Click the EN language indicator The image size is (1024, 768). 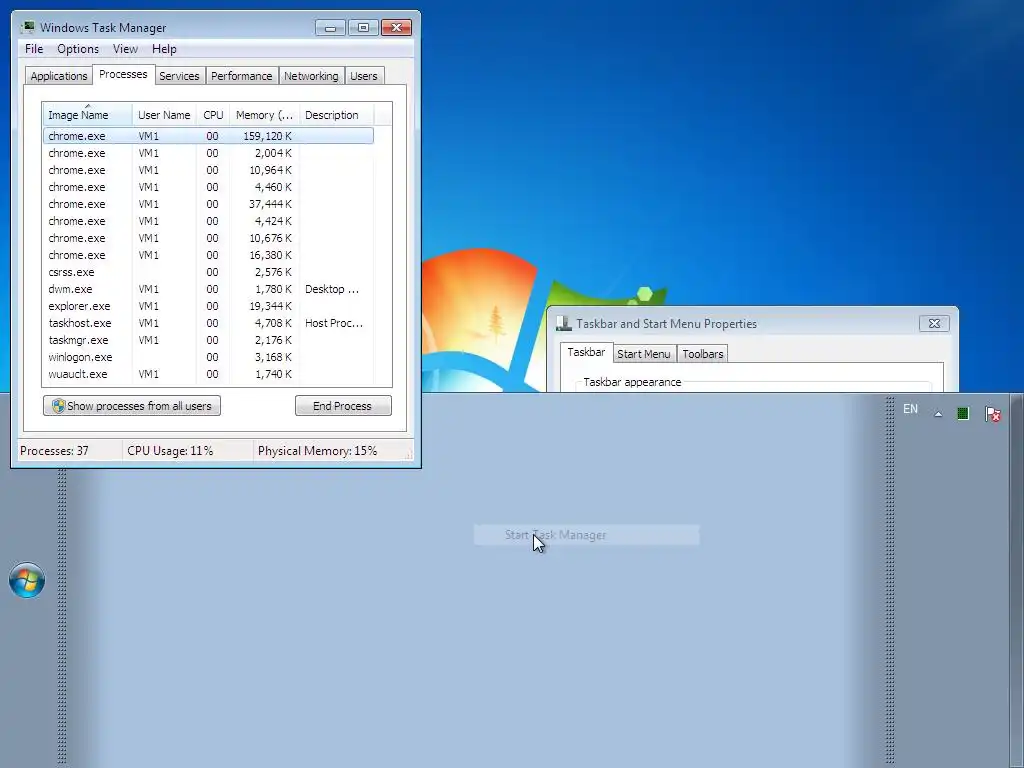910,409
